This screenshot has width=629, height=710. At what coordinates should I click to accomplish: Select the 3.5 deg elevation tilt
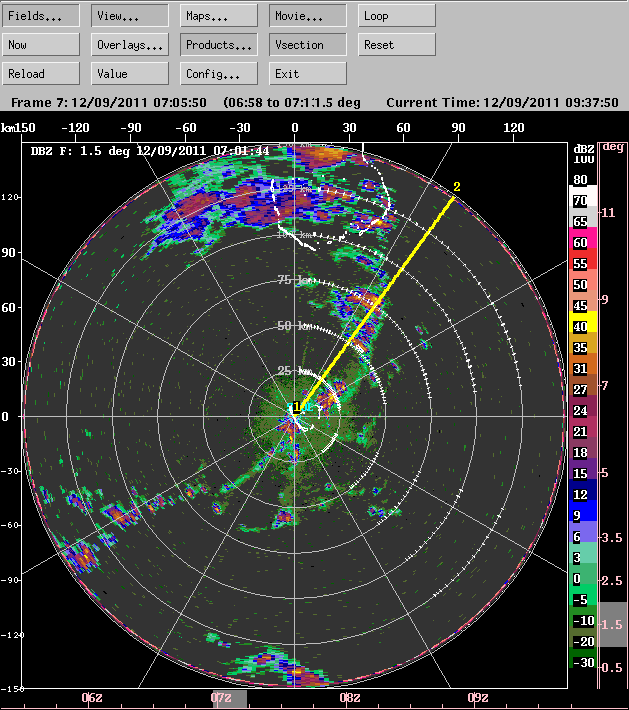613,537
